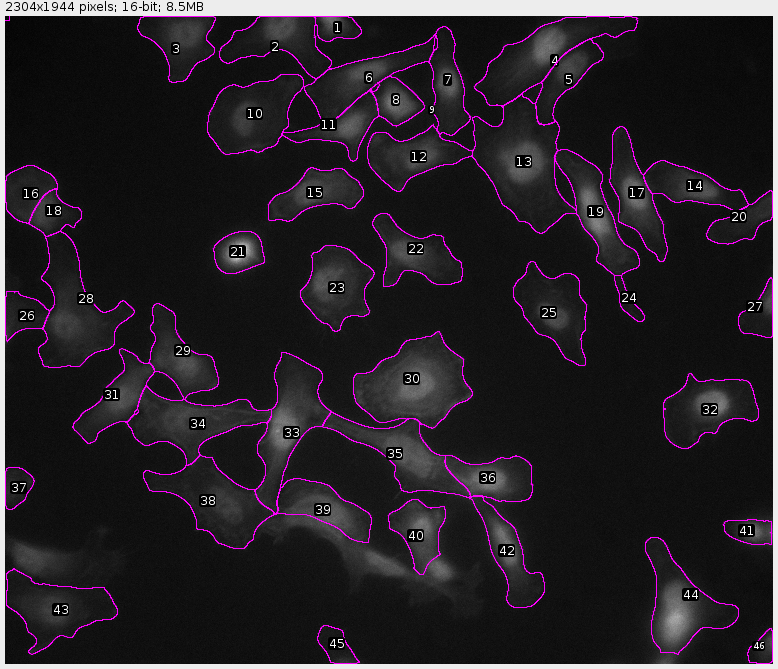Pick the segmented cell labeled 28

point(86,299)
